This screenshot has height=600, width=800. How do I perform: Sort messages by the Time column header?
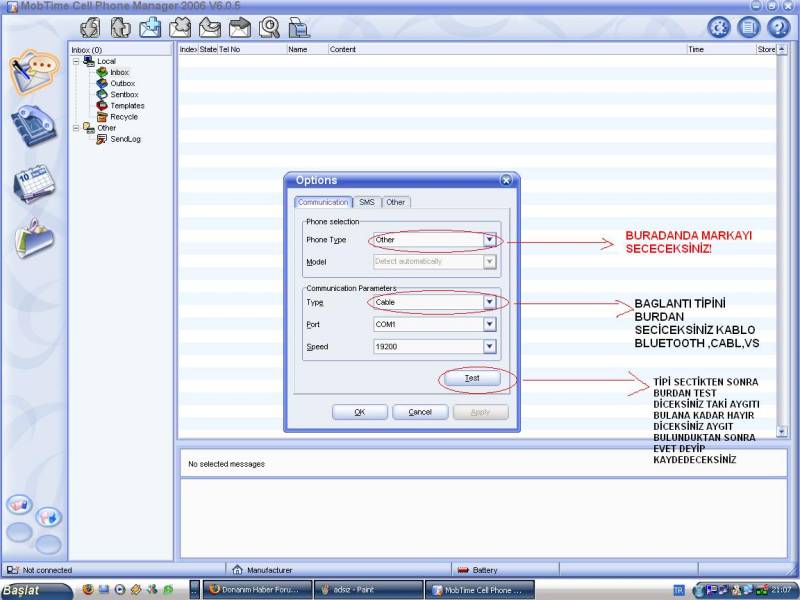click(x=721, y=49)
